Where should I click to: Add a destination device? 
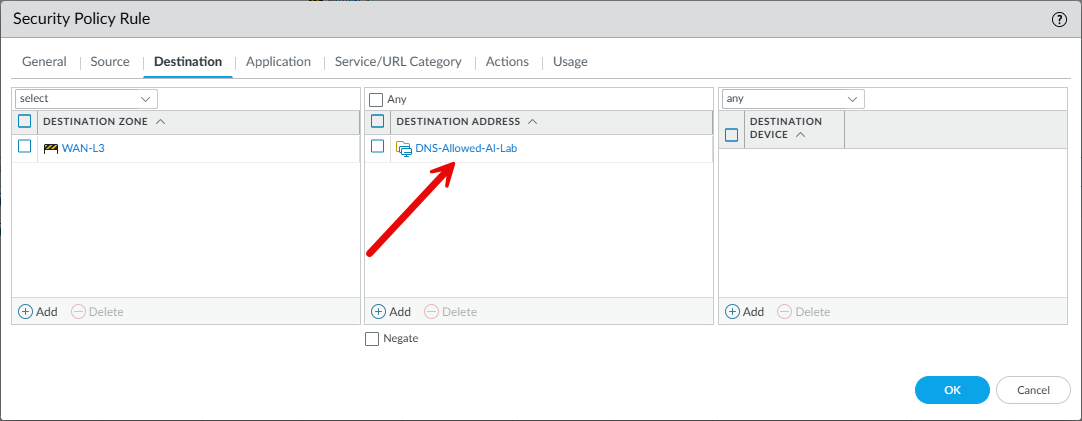click(745, 312)
